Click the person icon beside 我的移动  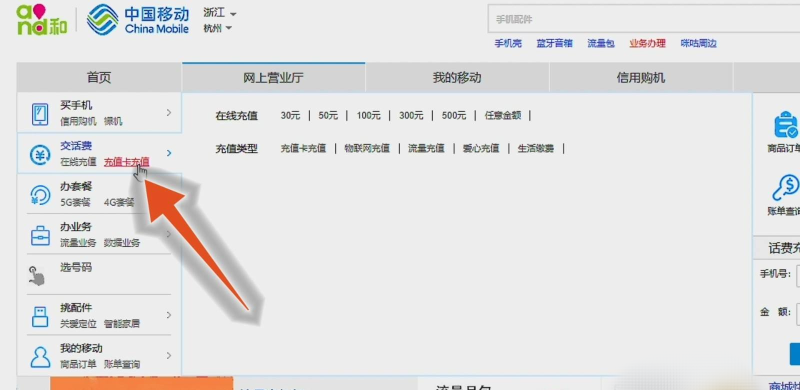(40, 357)
